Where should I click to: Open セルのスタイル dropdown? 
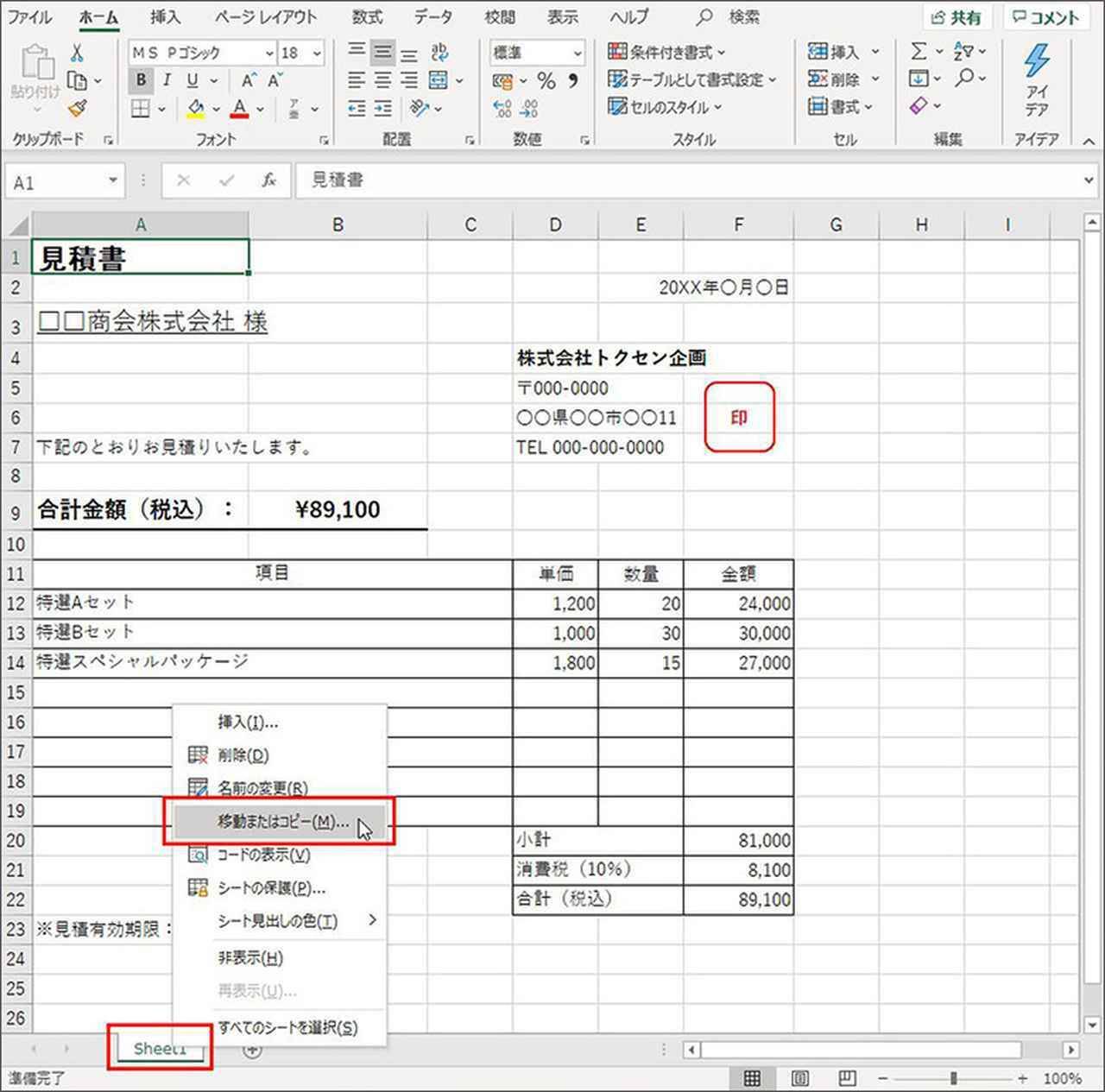[665, 108]
